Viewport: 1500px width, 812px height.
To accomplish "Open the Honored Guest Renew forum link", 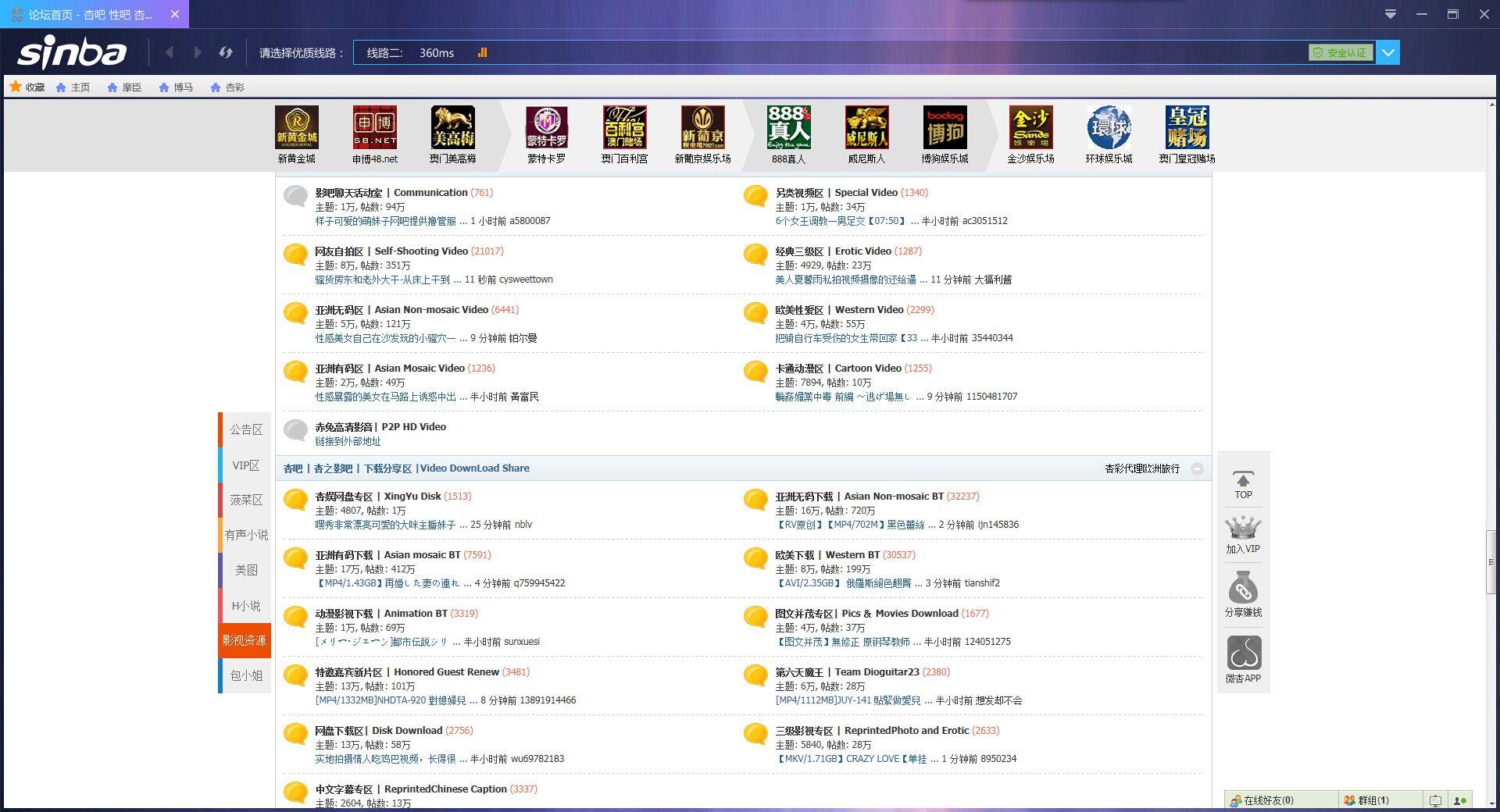I will tap(407, 672).
